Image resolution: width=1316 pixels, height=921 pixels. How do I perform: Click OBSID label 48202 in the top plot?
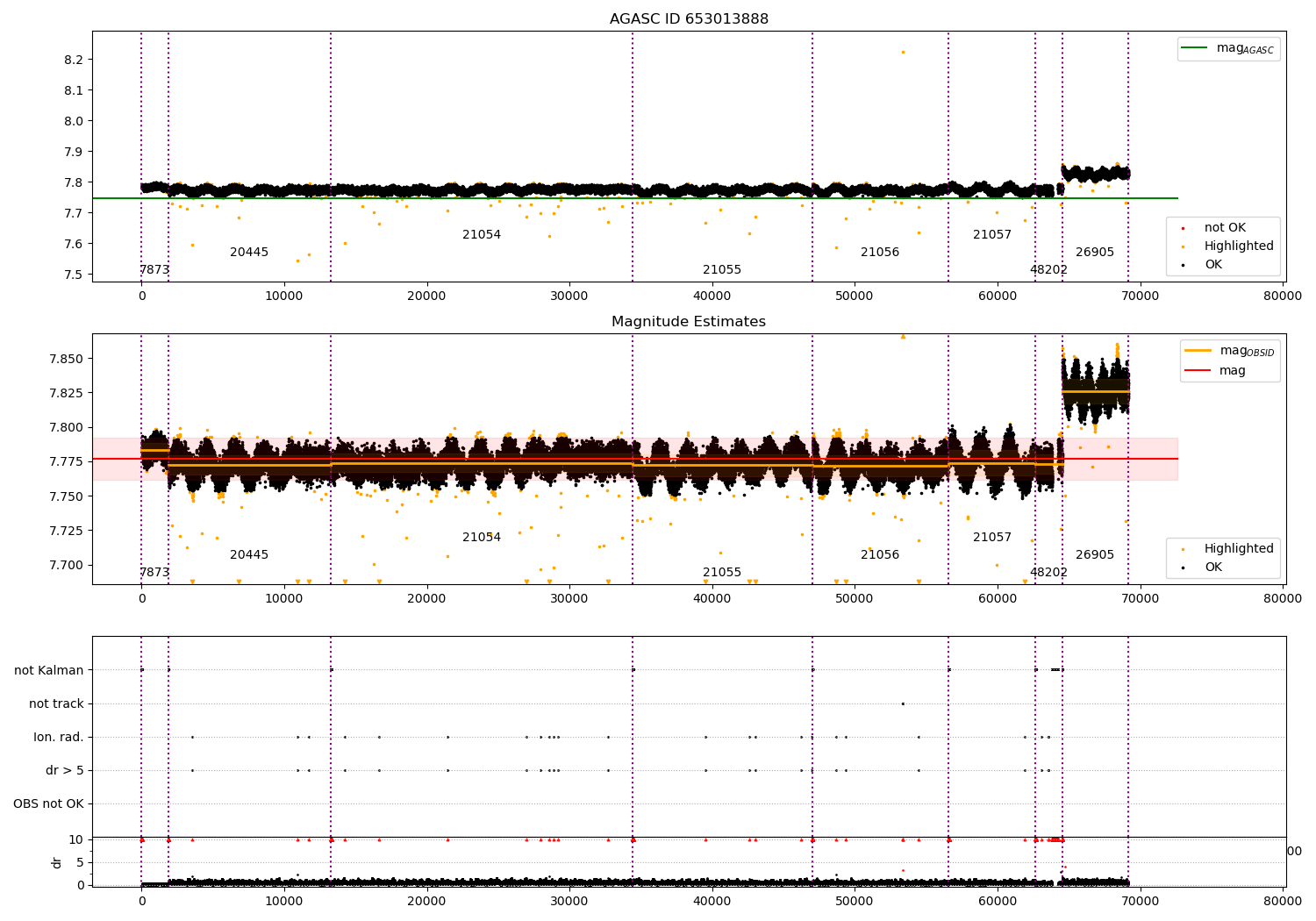pyautogui.click(x=1048, y=270)
